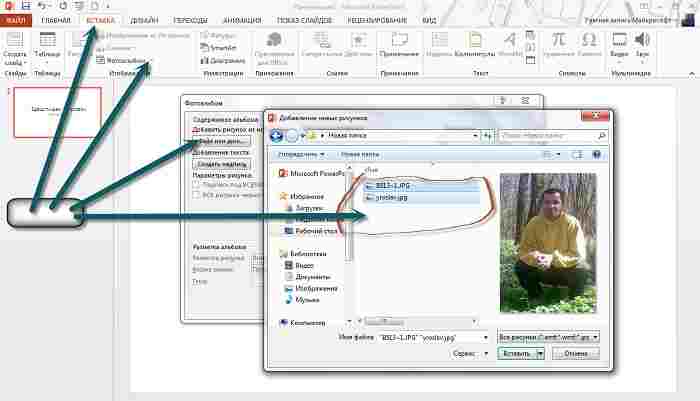700x401 pixels.
Task: Open the Фотоальбом dropdown arrow in the ribbon
Action: pyautogui.click(x=151, y=60)
